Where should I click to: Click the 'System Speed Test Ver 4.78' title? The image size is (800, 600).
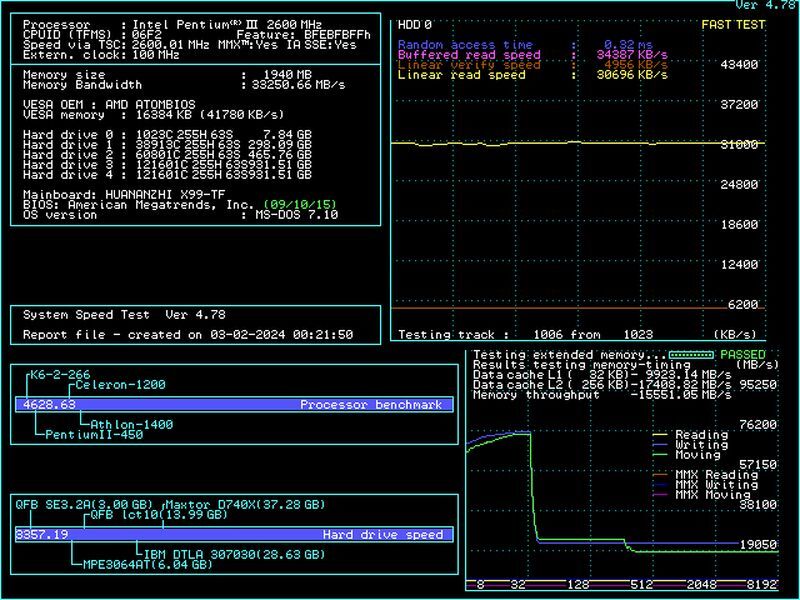[x=124, y=315]
